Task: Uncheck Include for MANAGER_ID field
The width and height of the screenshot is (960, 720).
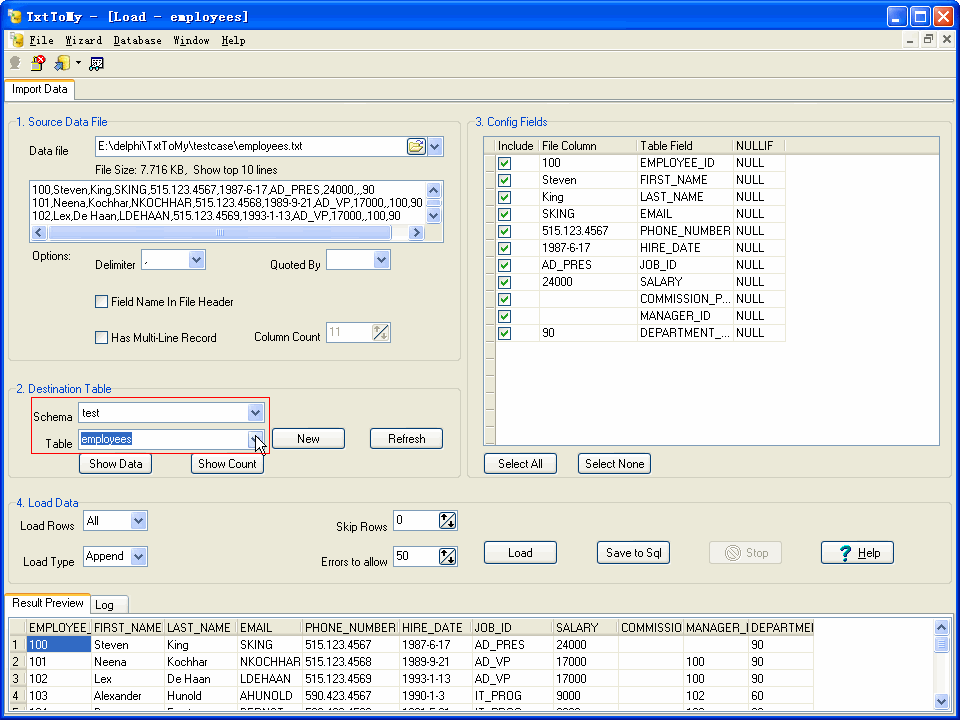Action: coord(504,317)
